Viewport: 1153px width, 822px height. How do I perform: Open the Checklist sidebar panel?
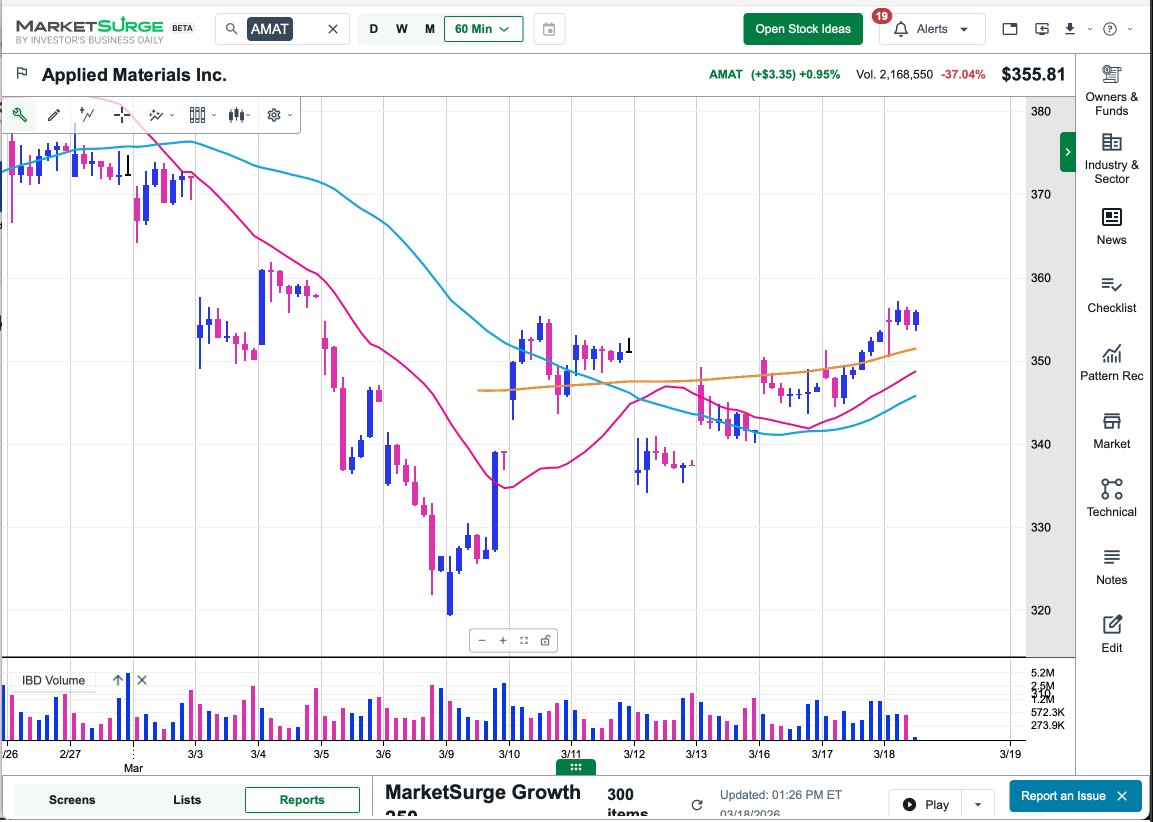1111,295
